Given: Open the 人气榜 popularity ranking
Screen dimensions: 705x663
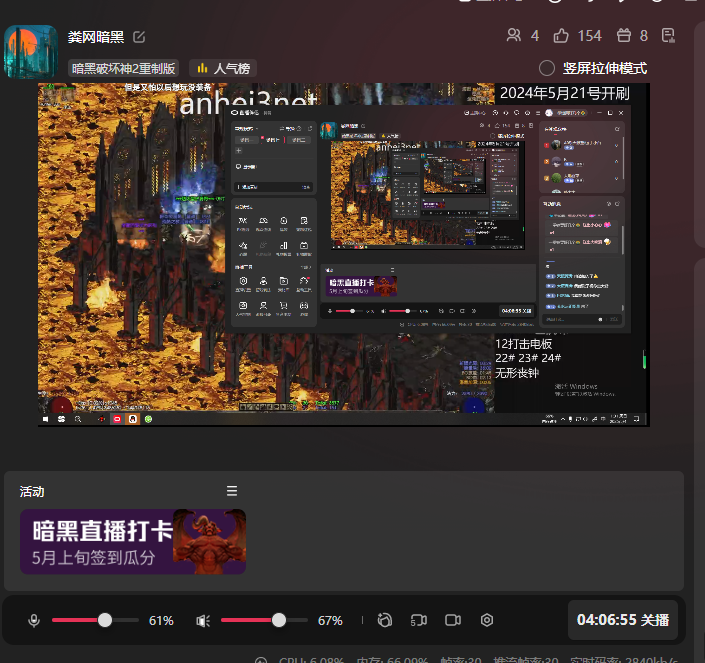Looking at the screenshot, I should tap(223, 68).
